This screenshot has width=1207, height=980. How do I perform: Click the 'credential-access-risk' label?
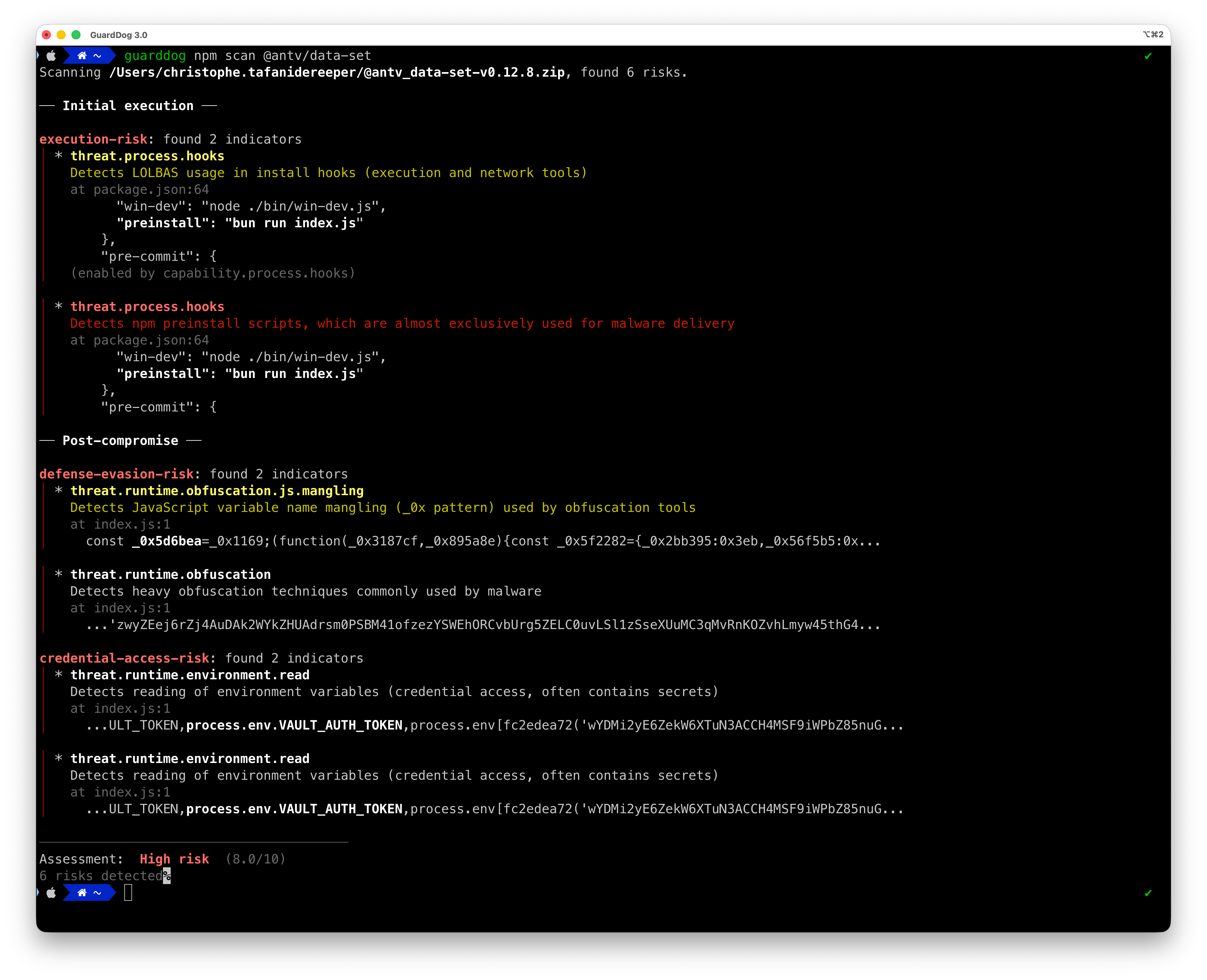[124, 658]
